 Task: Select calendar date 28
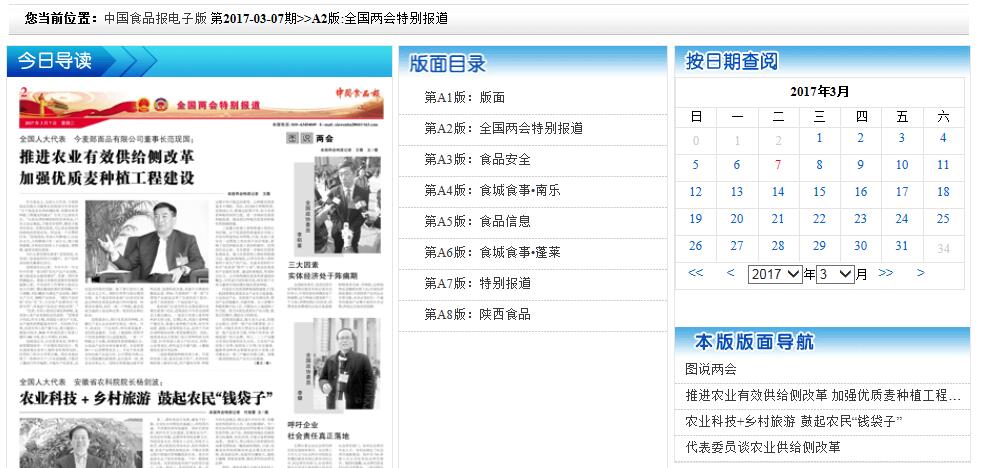coord(778,246)
